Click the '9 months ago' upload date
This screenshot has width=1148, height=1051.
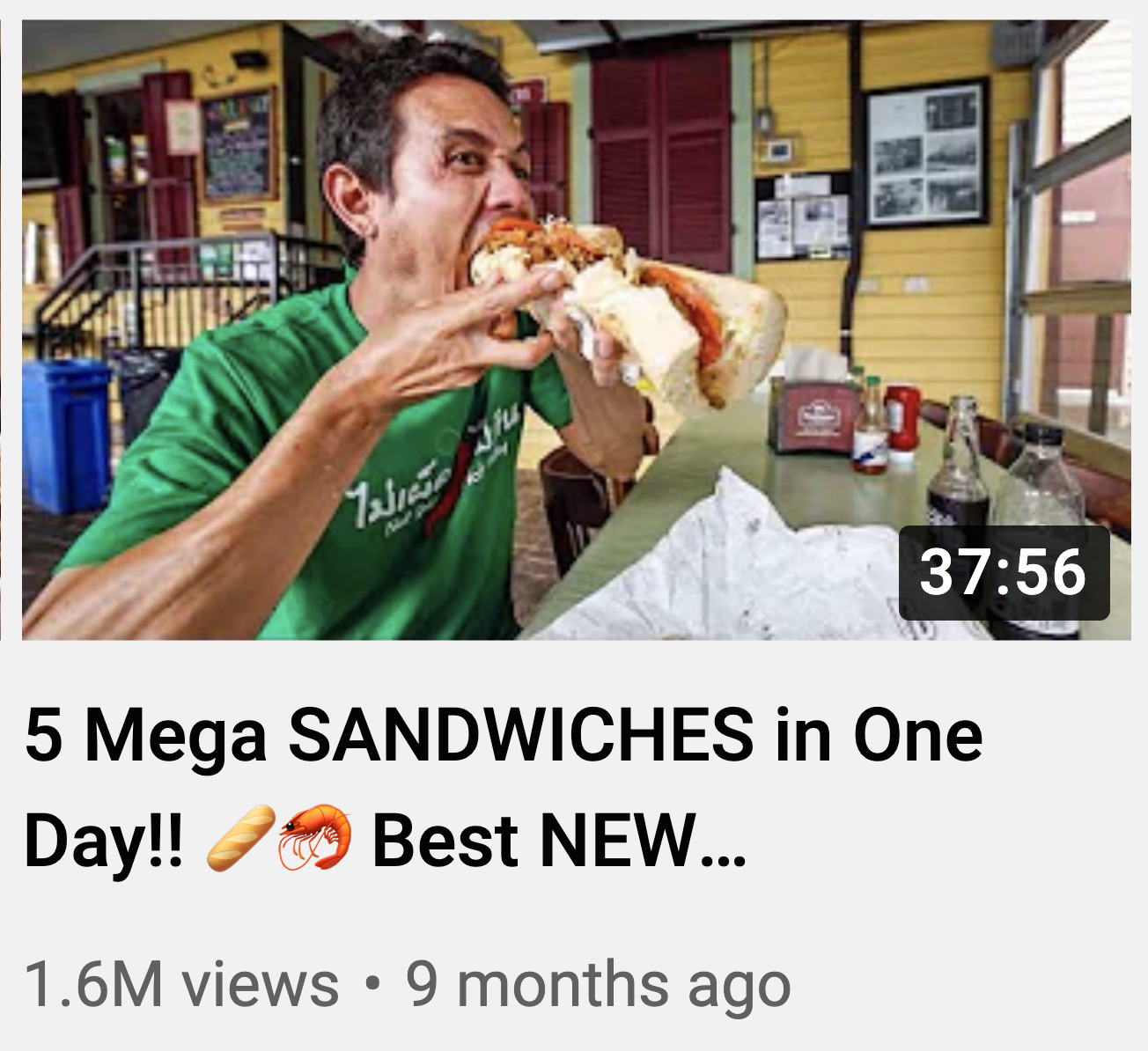pos(598,985)
